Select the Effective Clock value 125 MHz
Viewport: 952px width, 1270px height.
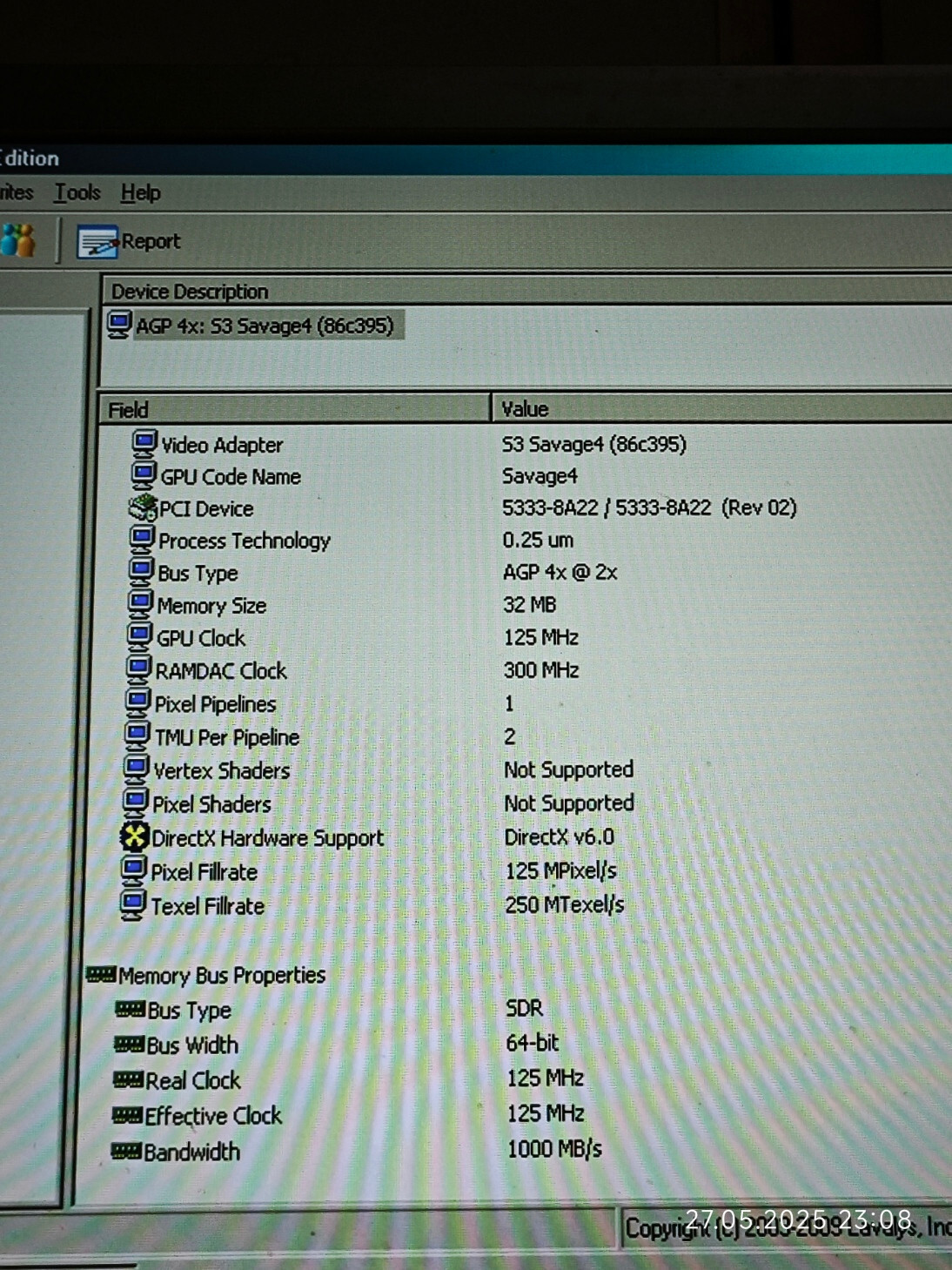(x=546, y=1113)
